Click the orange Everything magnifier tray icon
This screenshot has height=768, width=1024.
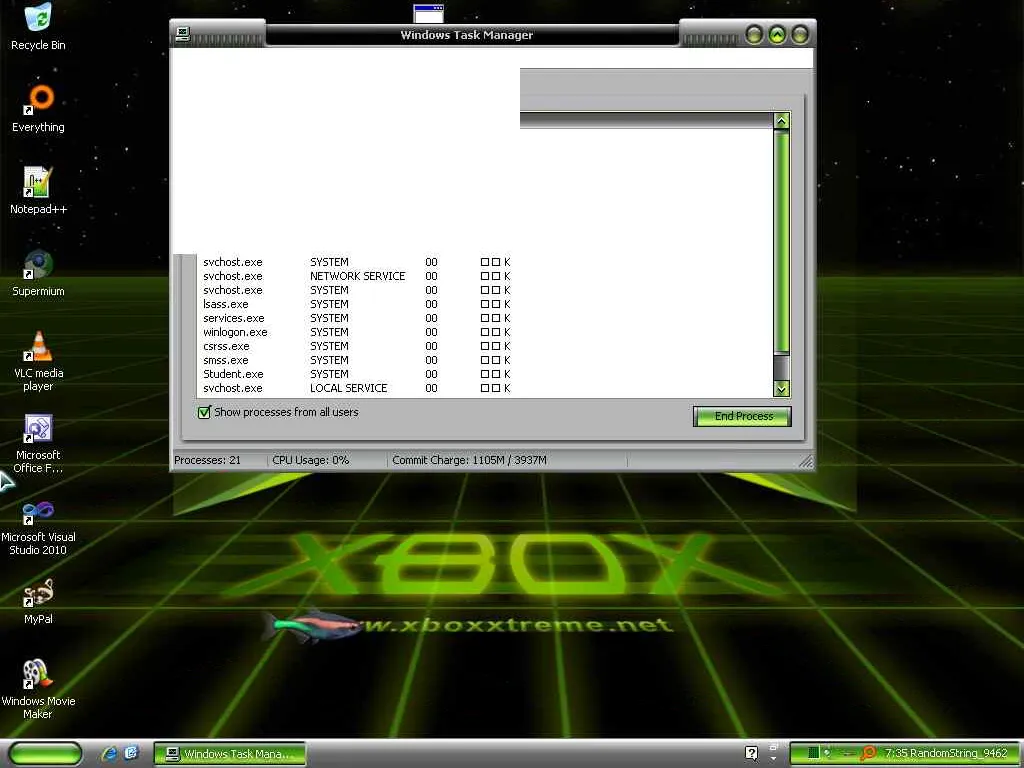868,753
